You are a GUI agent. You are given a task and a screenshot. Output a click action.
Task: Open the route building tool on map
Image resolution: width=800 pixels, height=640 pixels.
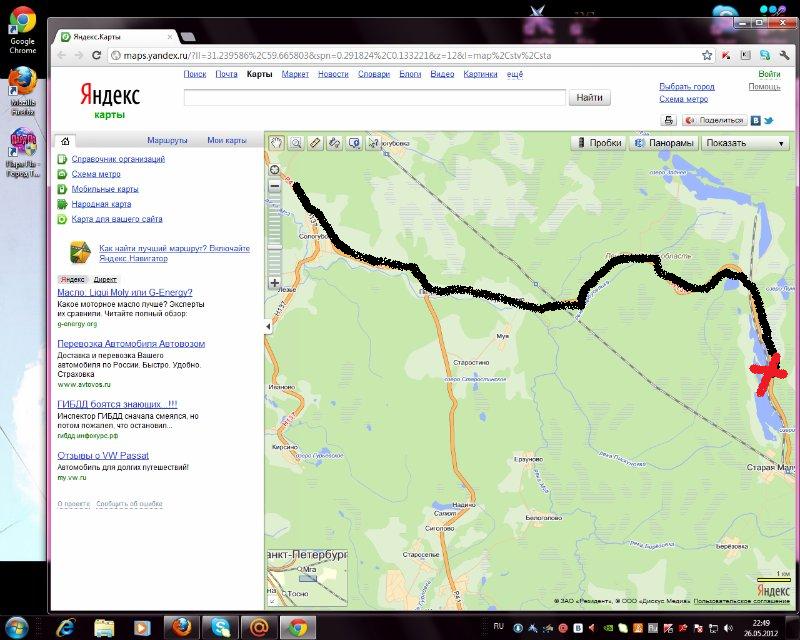click(335, 143)
